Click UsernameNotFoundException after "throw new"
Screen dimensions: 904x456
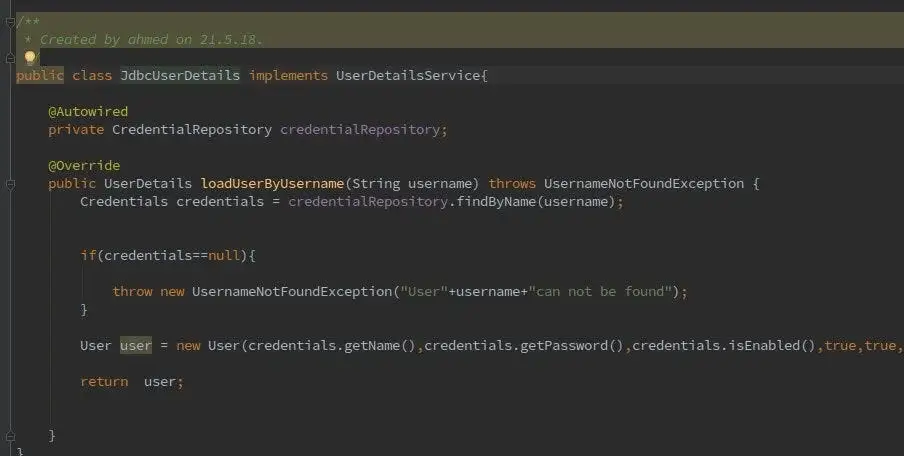[292, 292]
